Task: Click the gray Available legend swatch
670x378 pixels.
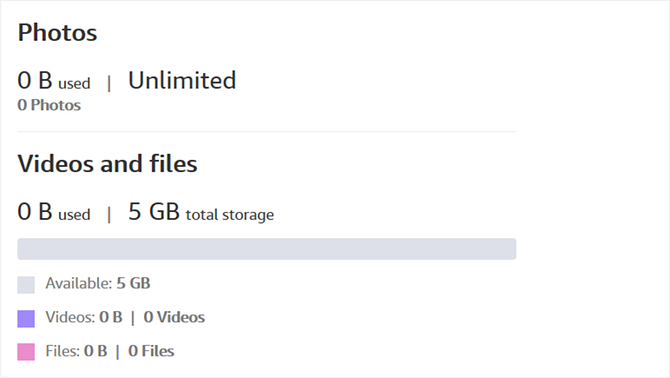Action: click(26, 285)
